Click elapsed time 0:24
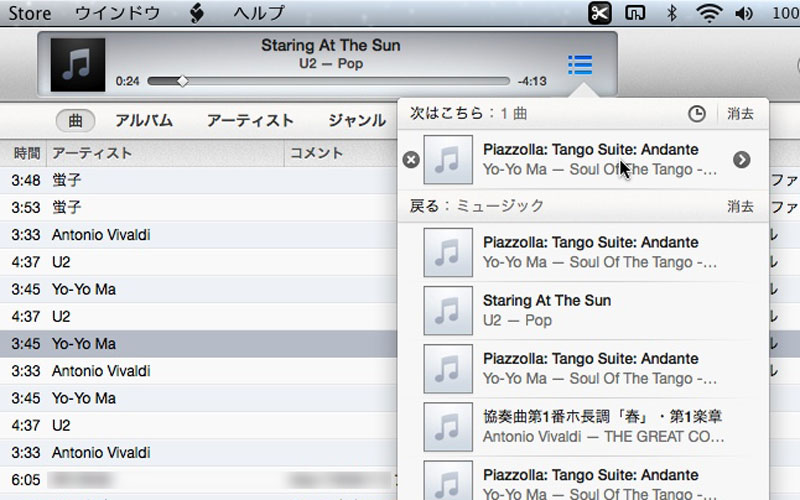 [128, 81]
